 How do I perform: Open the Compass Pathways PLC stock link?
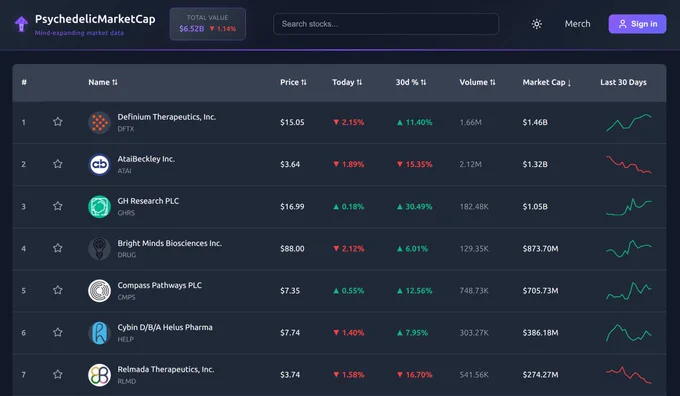(x=159, y=285)
